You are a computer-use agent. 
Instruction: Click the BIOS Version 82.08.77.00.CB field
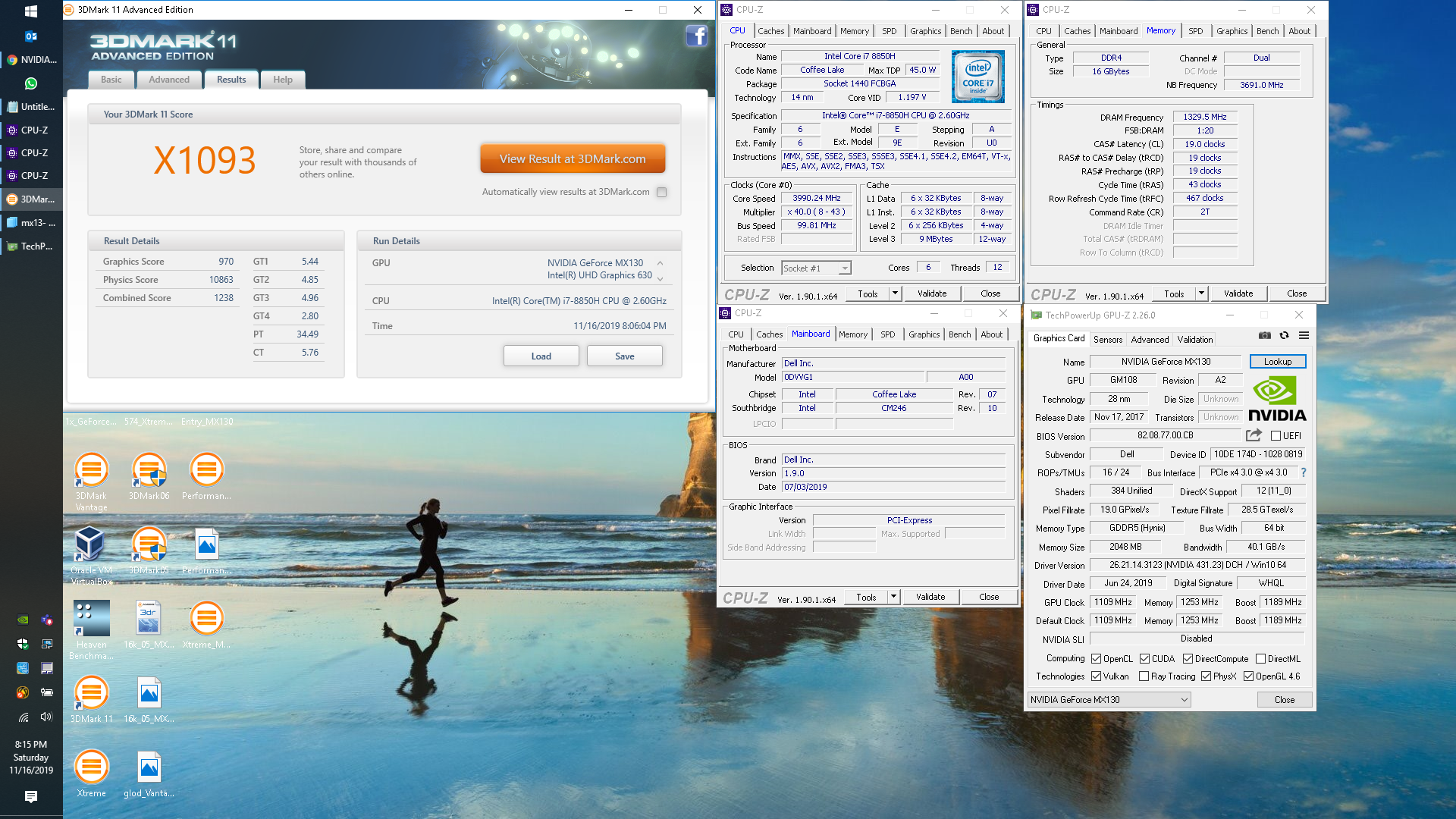pyautogui.click(x=1166, y=435)
